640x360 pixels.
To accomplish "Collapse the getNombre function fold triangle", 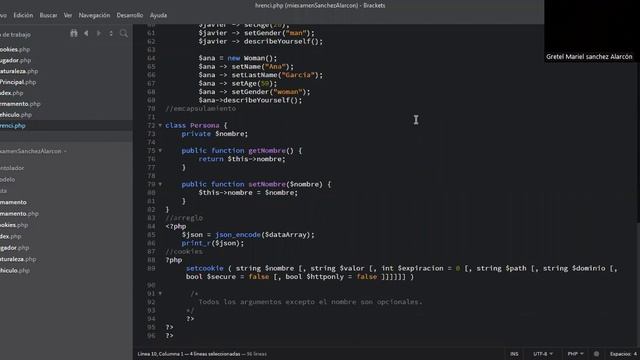I will [x=160, y=151].
